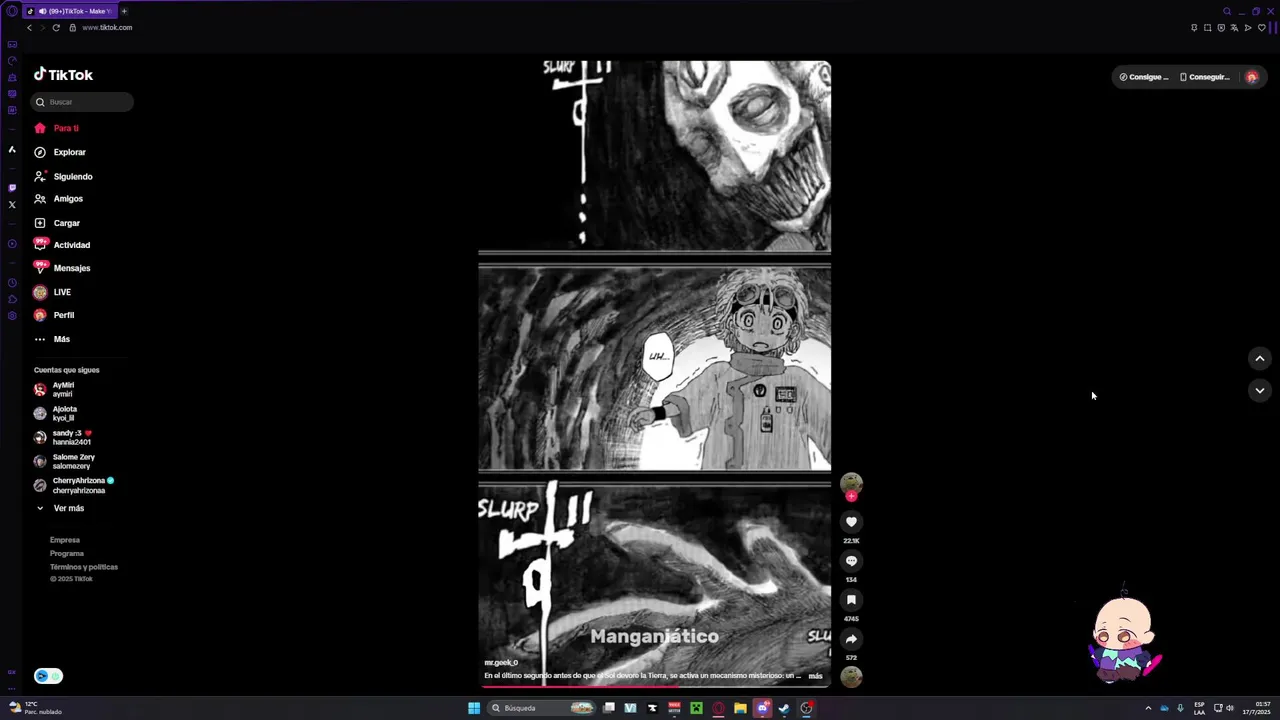
Task: Open a new browser tab
Action: (x=124, y=11)
